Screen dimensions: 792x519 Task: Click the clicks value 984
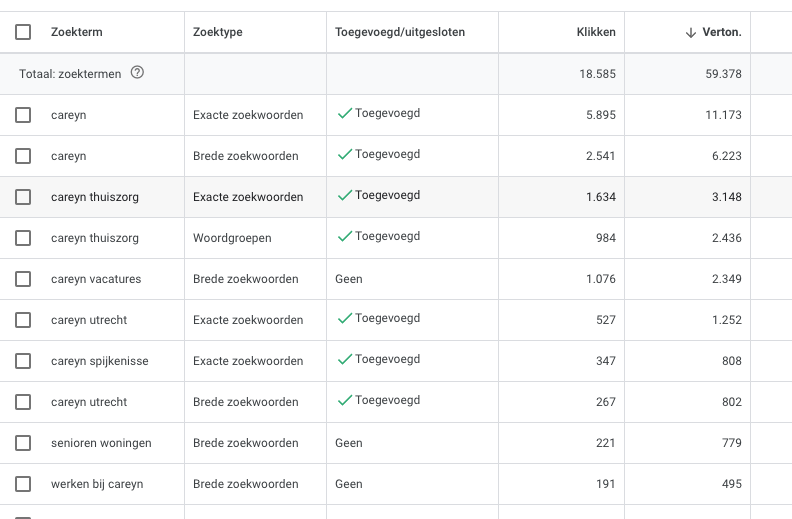[x=606, y=238]
